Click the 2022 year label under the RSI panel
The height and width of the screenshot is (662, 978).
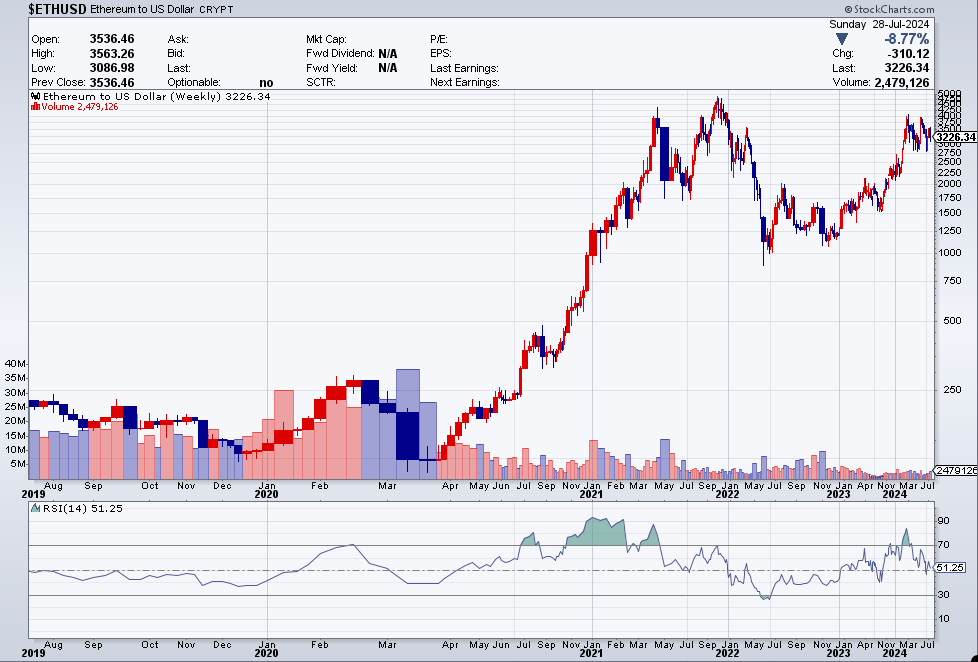727,654
